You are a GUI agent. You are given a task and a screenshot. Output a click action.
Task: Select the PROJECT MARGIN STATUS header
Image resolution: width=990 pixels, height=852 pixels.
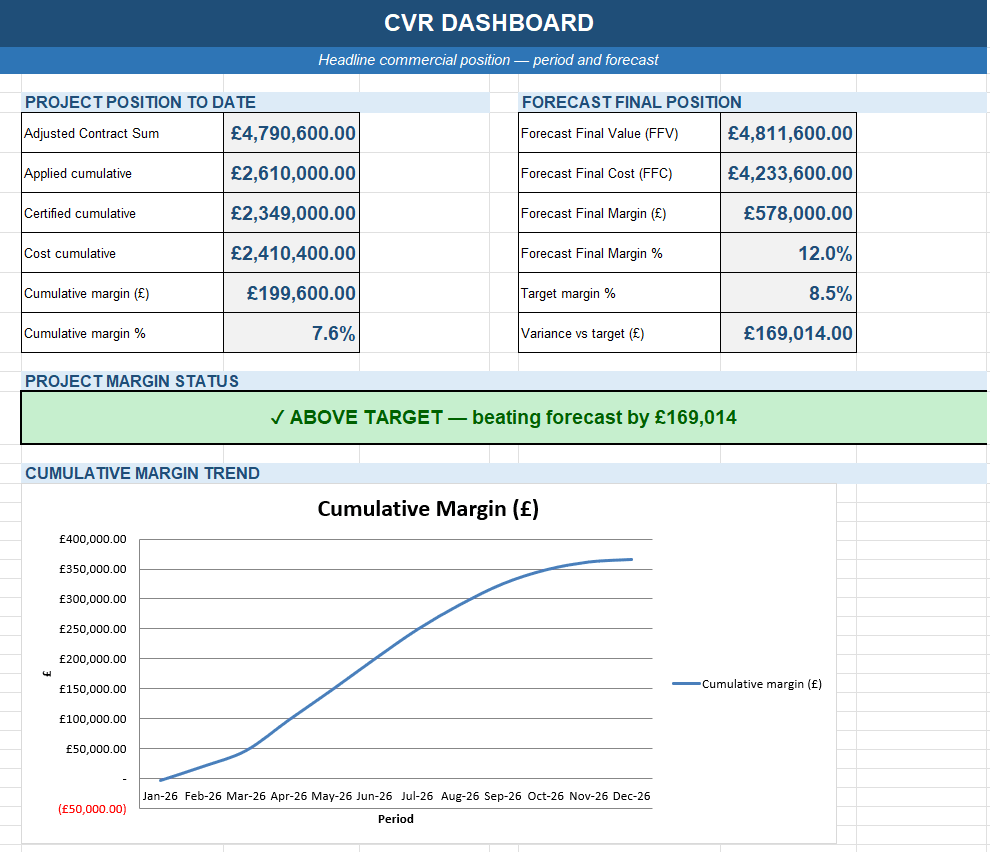tap(504, 381)
